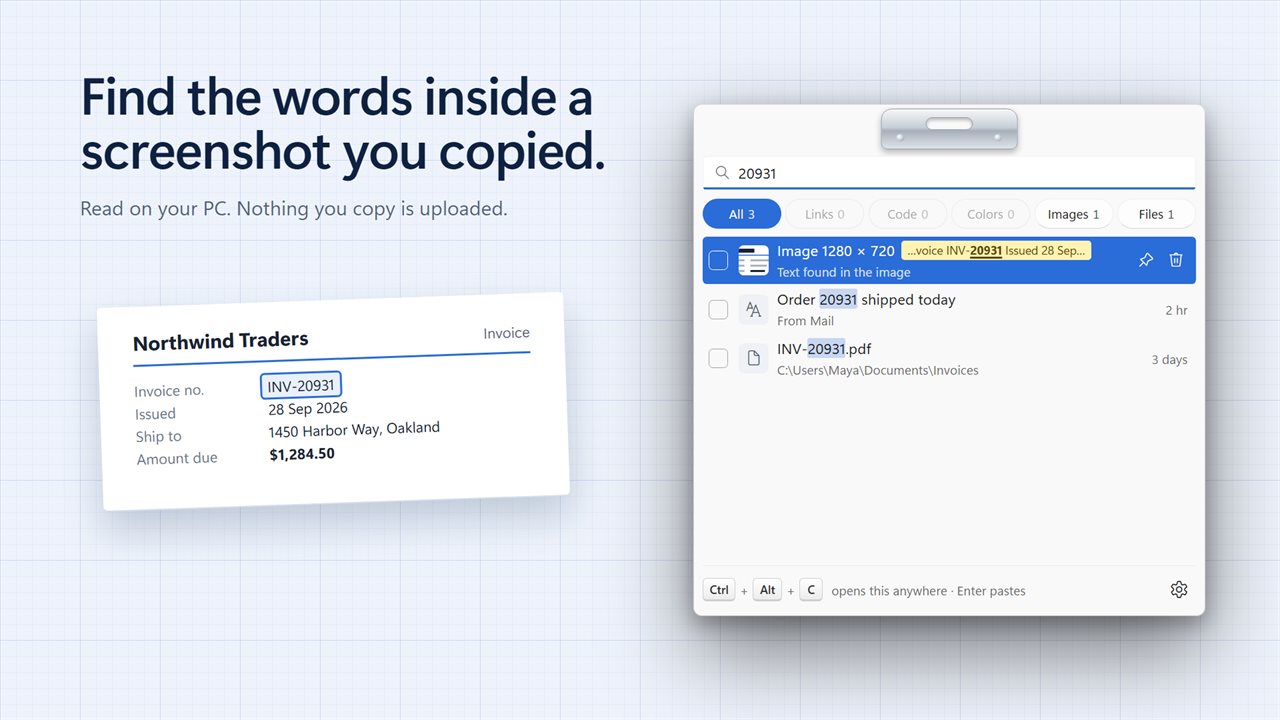Click the yellow INV-20931 match snippet
Viewport: 1280px width, 720px height.
coord(996,251)
